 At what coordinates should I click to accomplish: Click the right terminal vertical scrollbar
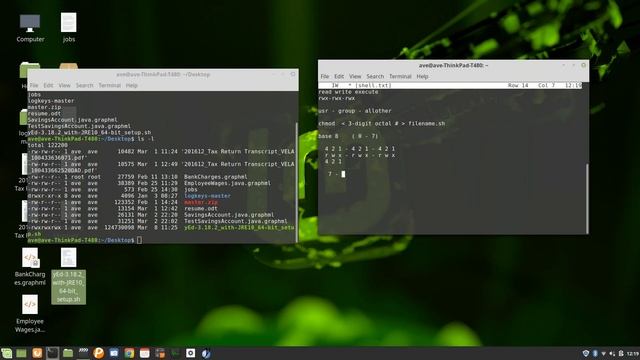tap(587, 198)
